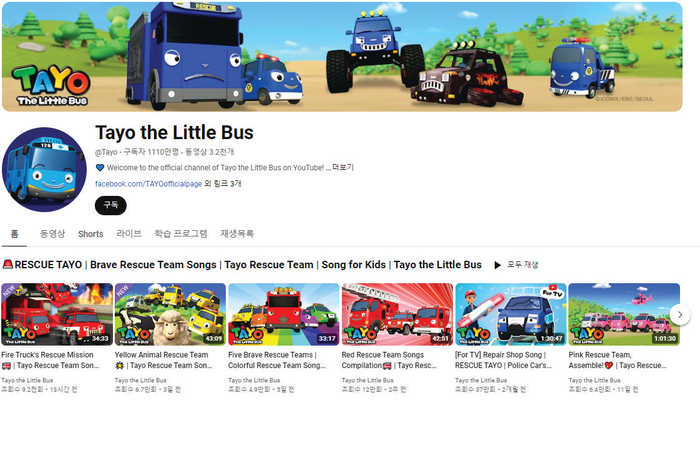Image resolution: width=700 pixels, height=466 pixels.
Task: Play all videos via 모두 재생
Action: coord(522,265)
